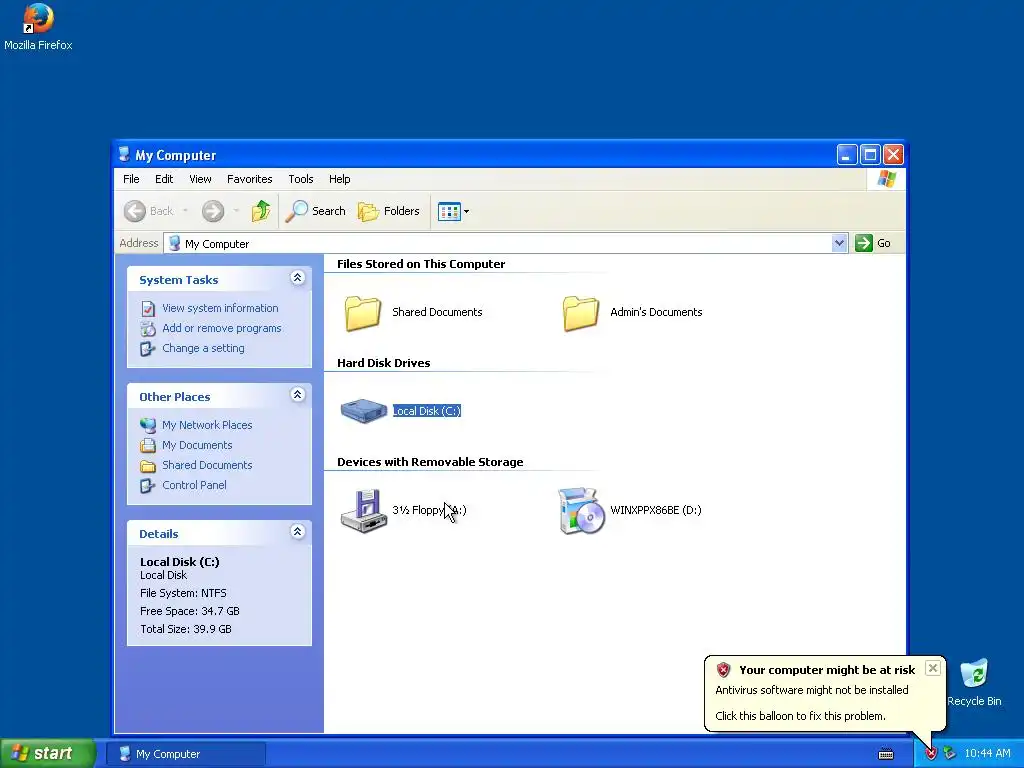Click the My Network Places icon

click(148, 425)
